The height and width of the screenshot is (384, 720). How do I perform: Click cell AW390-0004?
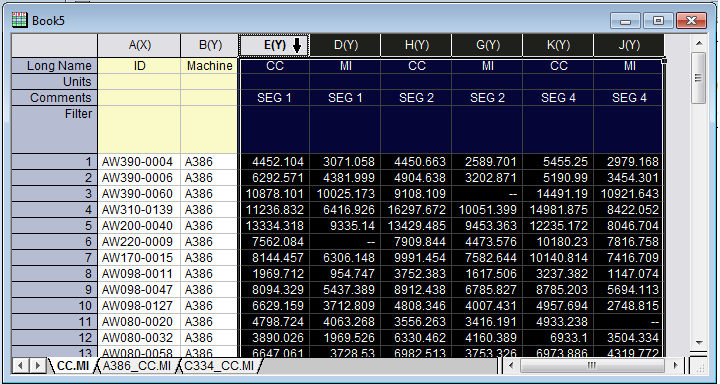pos(139,162)
